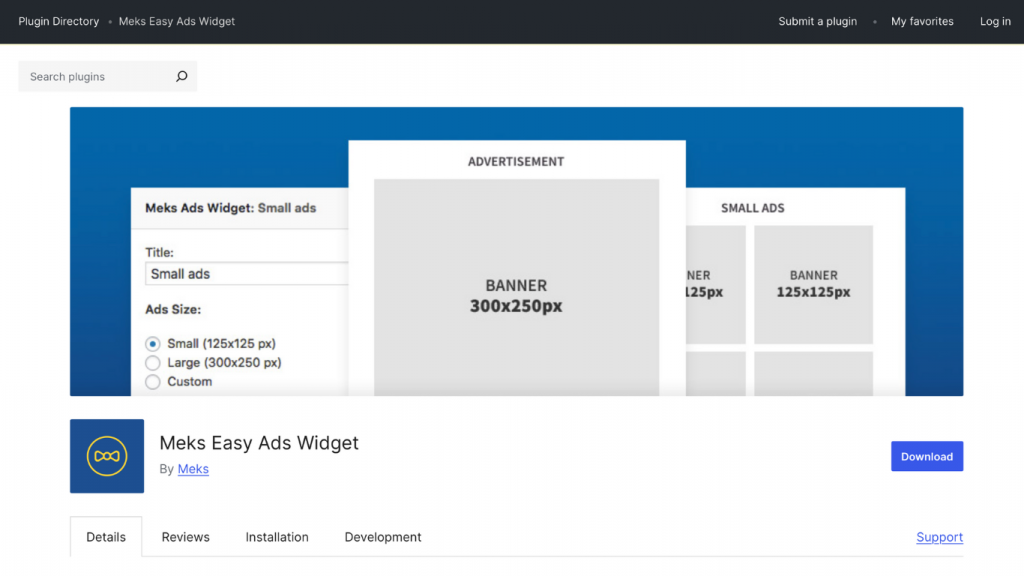Download the Meks Easy Ads Widget plugin
1024x576 pixels.
[x=926, y=456]
